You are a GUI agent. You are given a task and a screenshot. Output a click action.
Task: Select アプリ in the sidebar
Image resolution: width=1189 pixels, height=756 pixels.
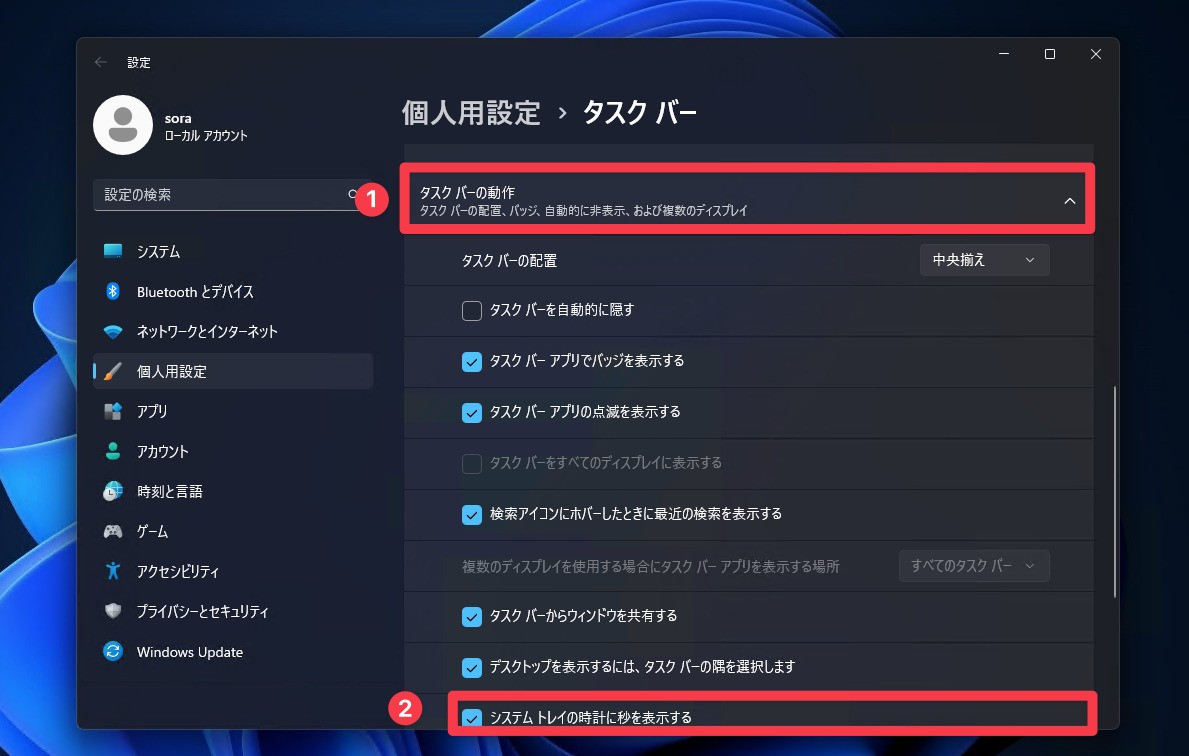(x=233, y=411)
